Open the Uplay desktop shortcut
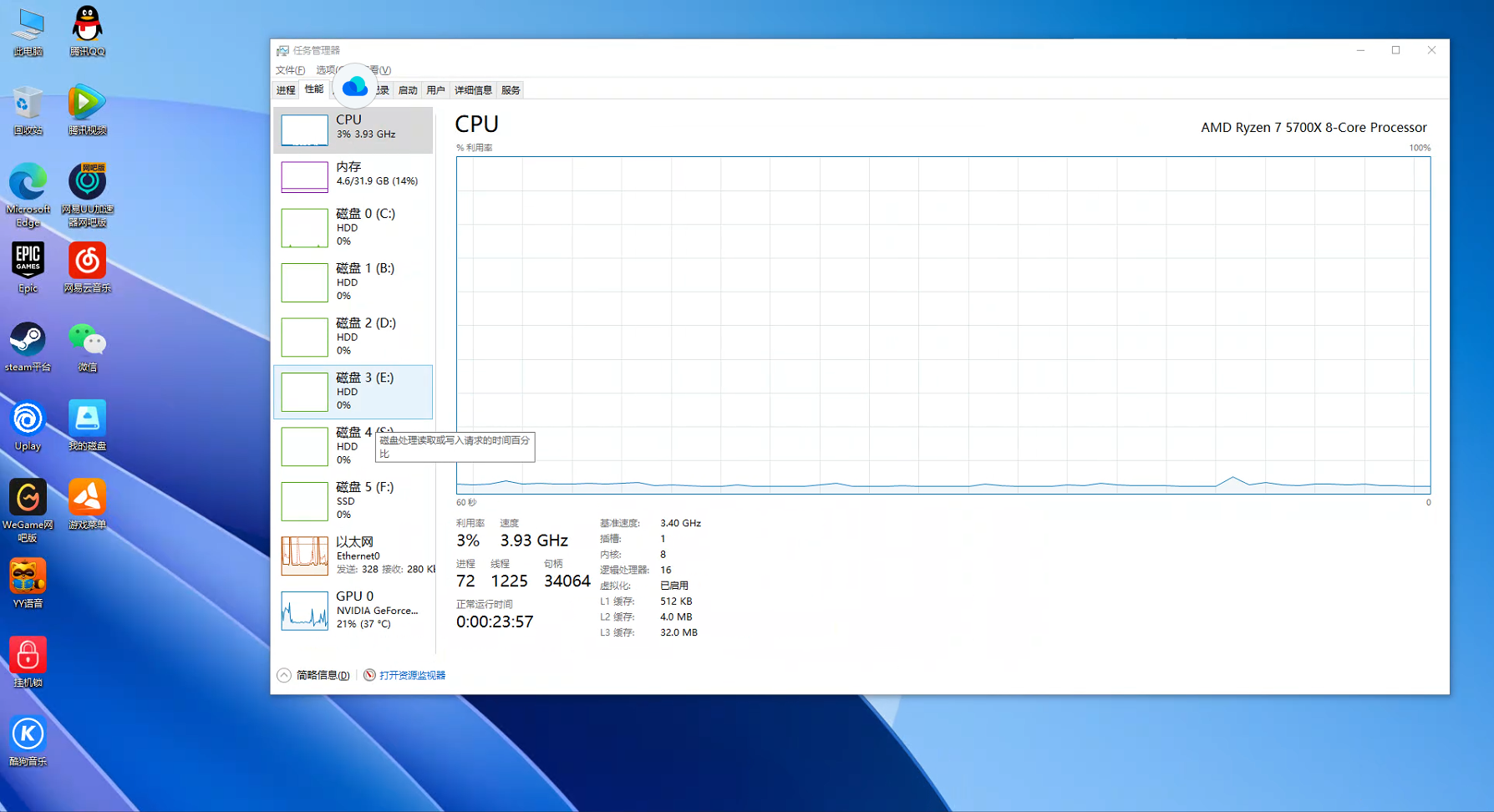This screenshot has height=812, width=1494. point(28,425)
